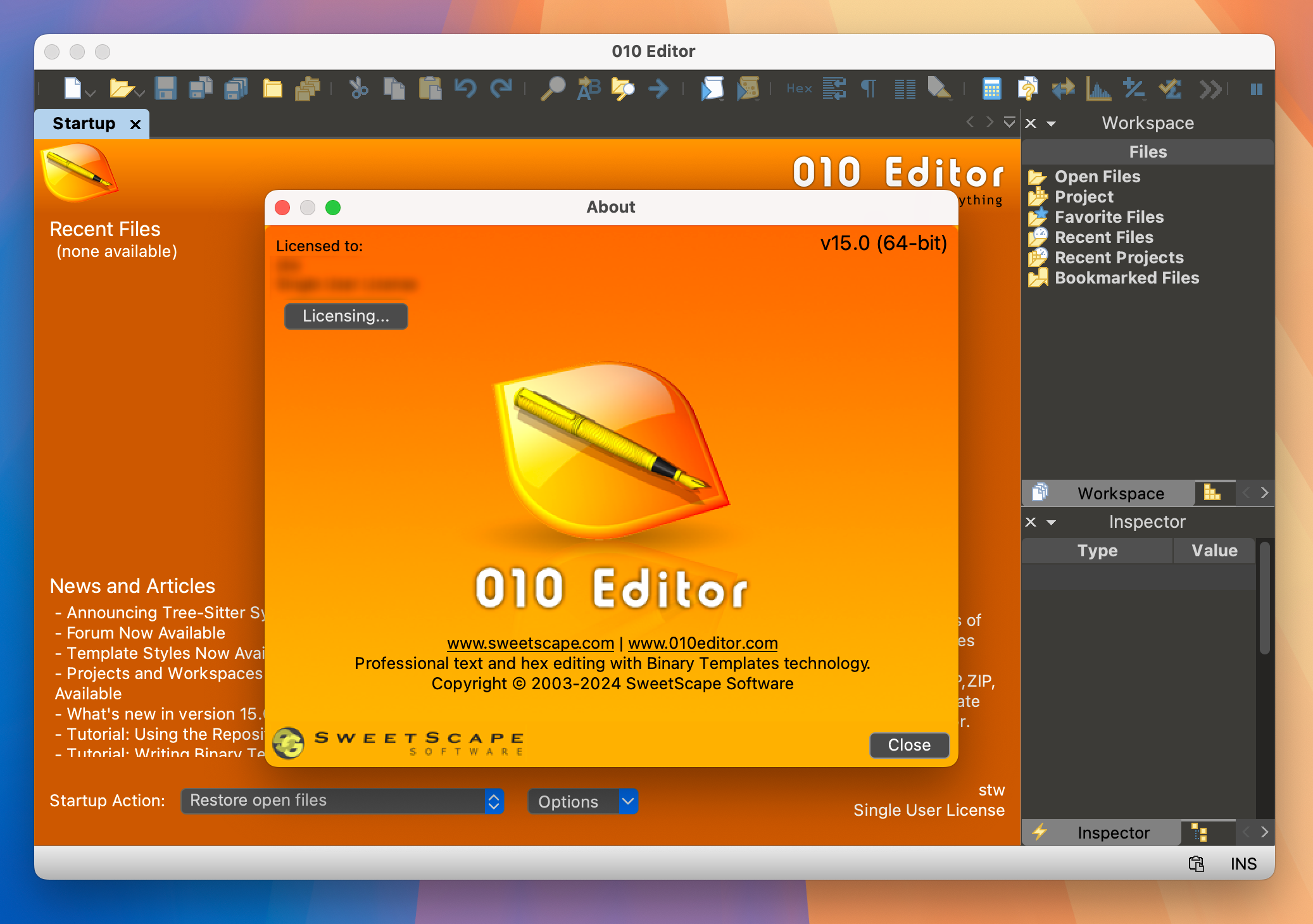Image resolution: width=1313 pixels, height=924 pixels.
Task: Click the Licensing... button
Action: click(x=346, y=316)
